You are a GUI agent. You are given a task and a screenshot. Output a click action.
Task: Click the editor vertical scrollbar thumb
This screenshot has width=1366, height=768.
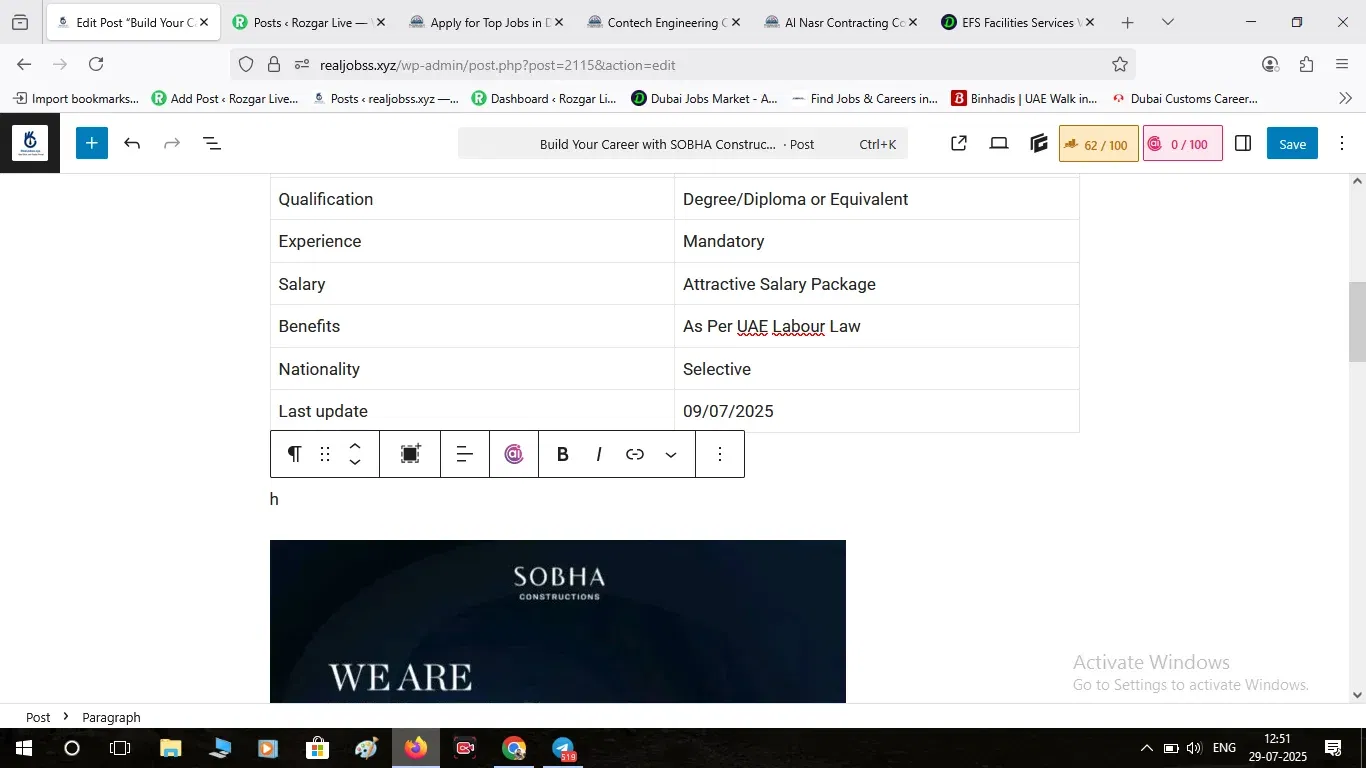click(x=1357, y=321)
